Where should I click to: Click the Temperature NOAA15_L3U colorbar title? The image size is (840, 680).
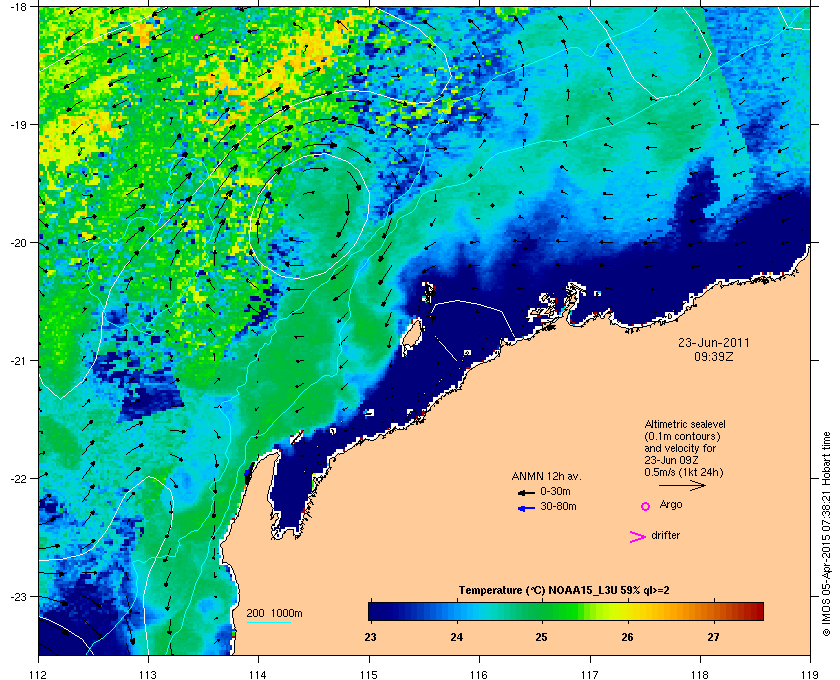point(564,591)
